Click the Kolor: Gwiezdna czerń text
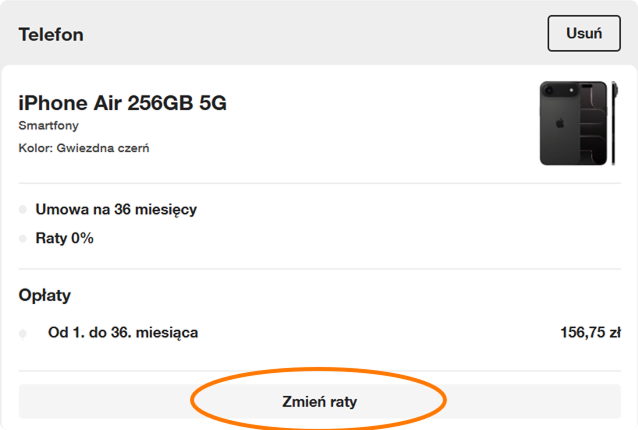This screenshot has width=638, height=430. pyautogui.click(x=84, y=149)
